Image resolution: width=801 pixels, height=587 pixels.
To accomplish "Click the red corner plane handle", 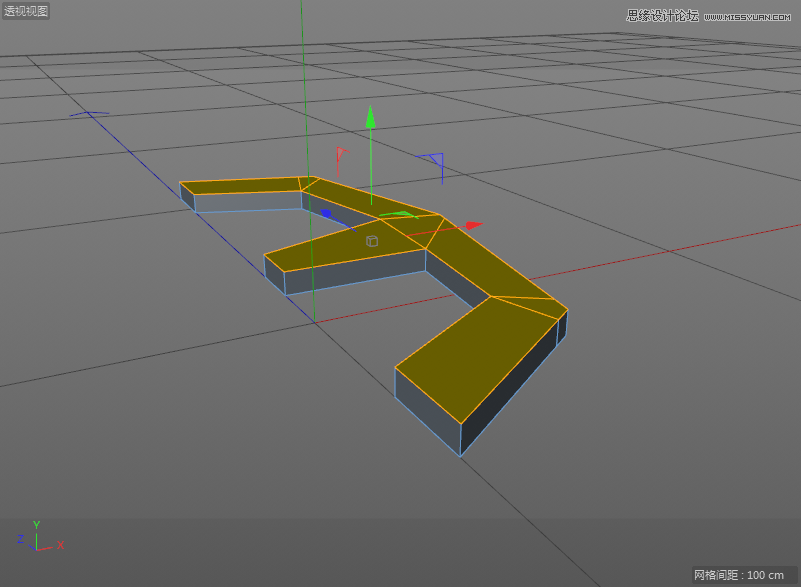I will (341, 154).
